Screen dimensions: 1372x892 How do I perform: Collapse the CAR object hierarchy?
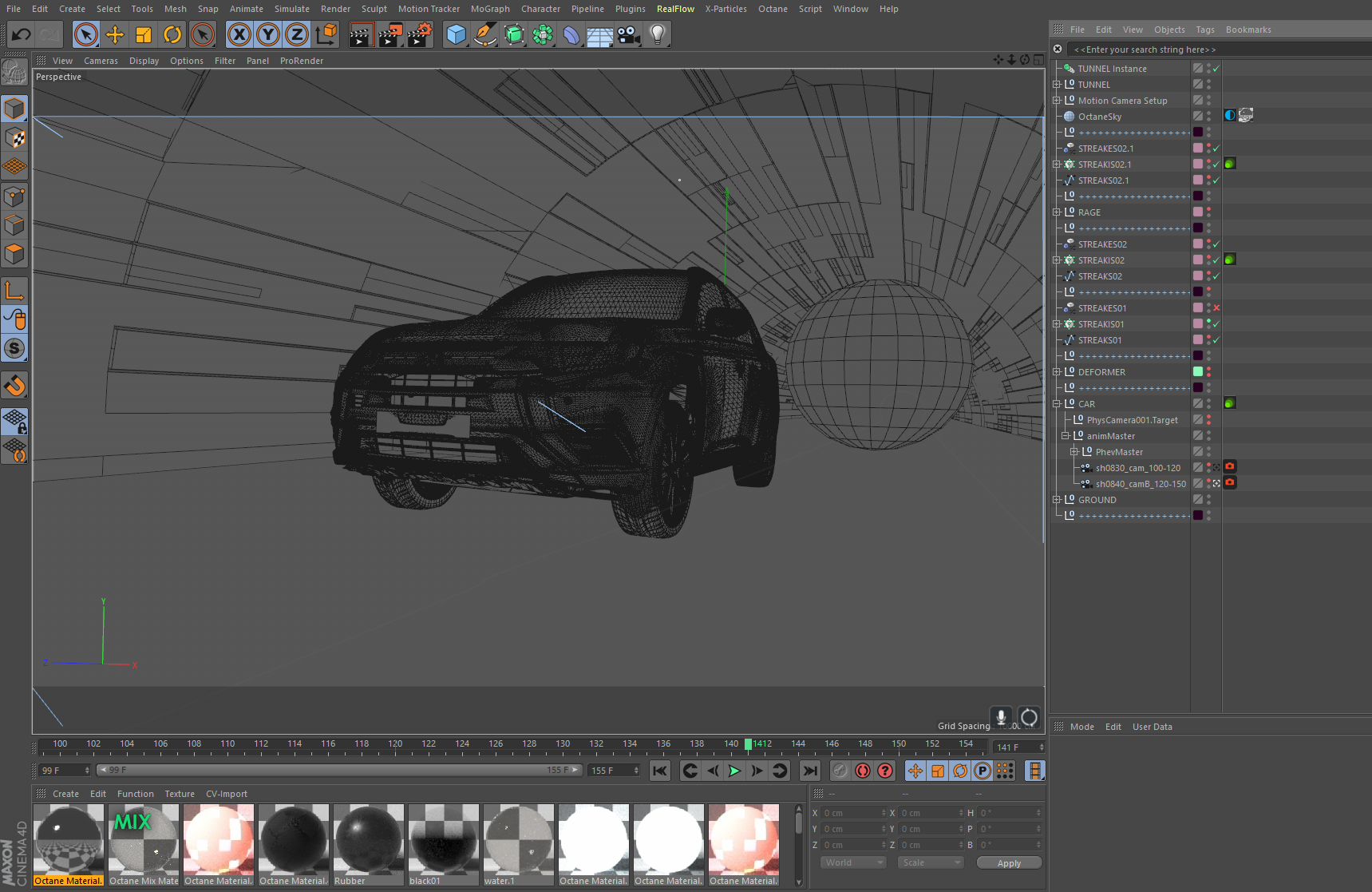coord(1057,404)
